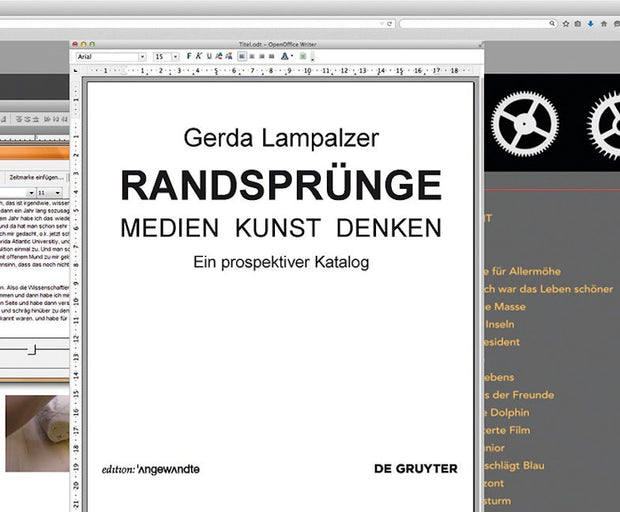Open the browser downloads arrow icon

click(x=590, y=24)
